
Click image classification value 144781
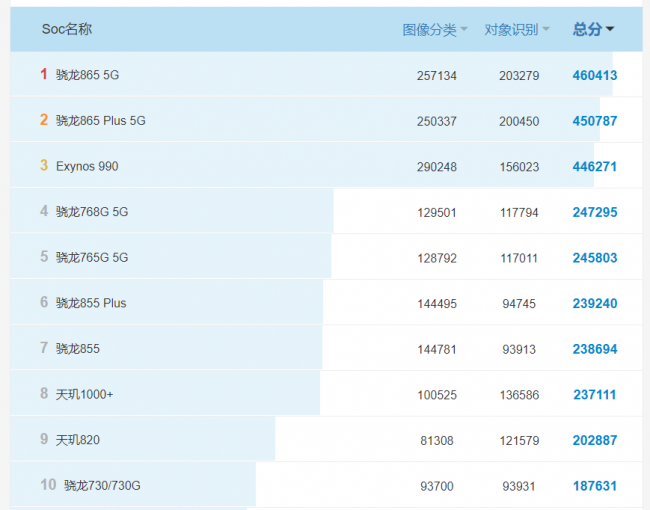point(437,350)
